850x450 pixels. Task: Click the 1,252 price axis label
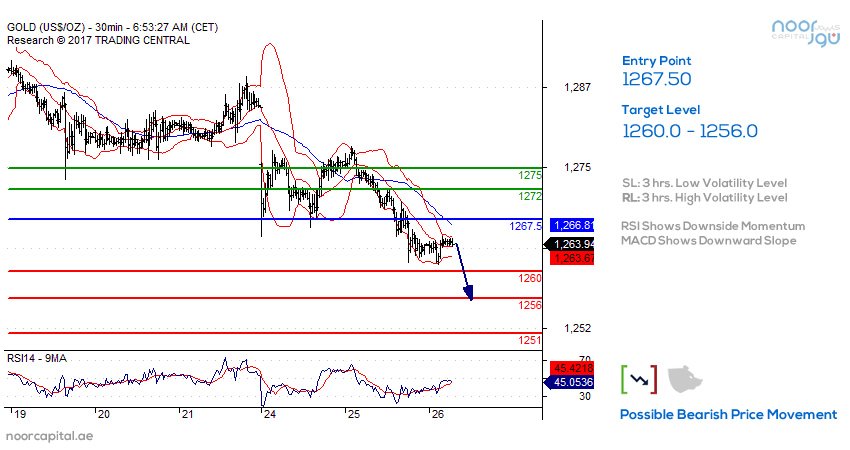(x=577, y=328)
